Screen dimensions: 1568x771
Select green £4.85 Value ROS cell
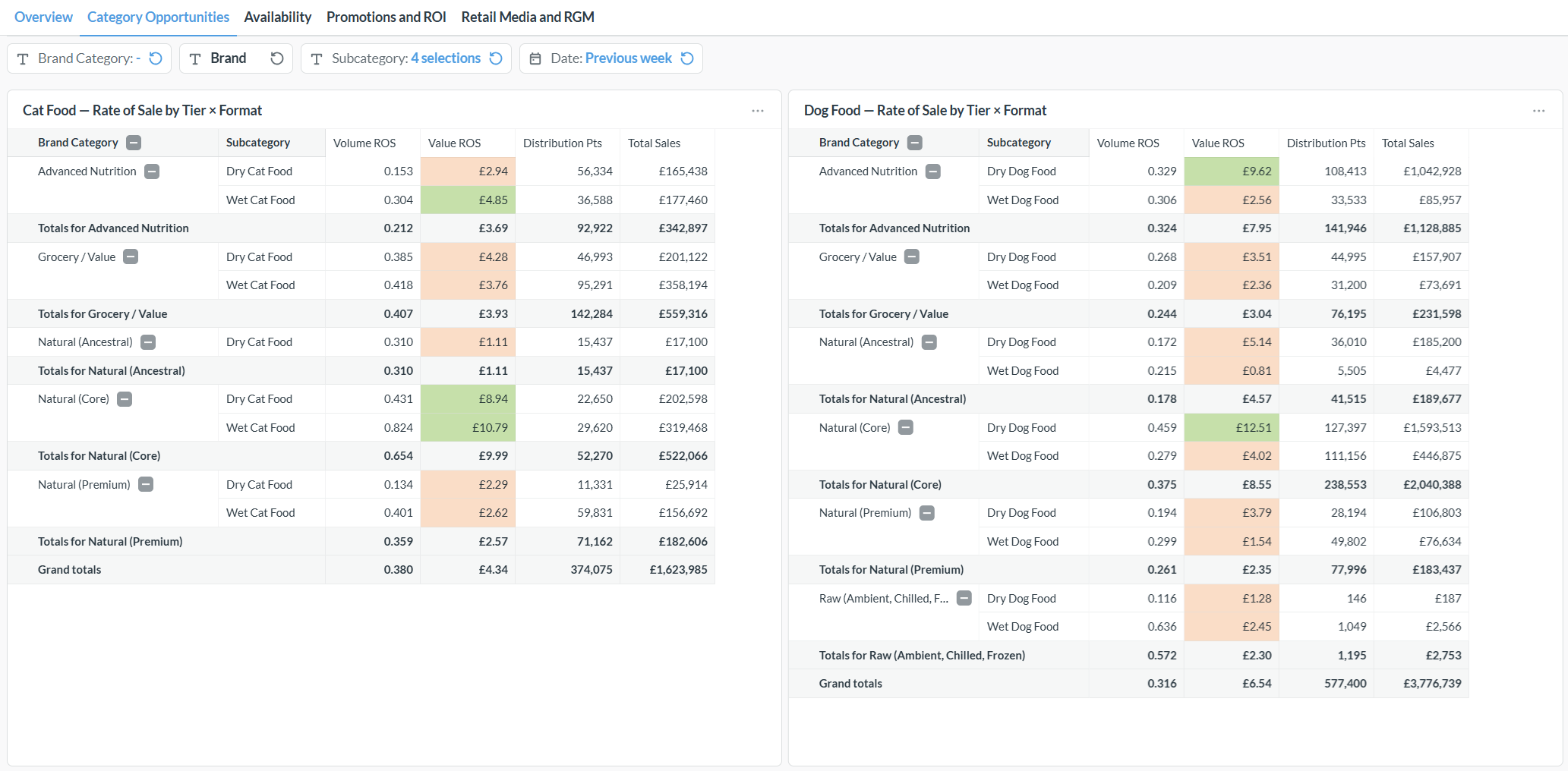pos(468,200)
